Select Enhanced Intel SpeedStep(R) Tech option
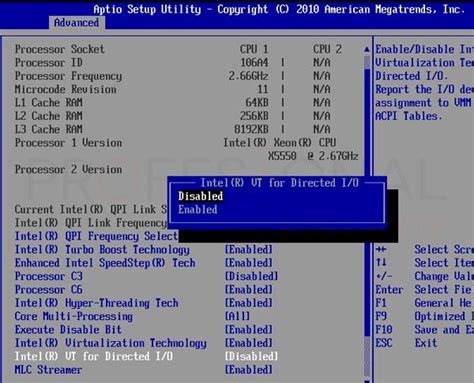The width and height of the screenshot is (474, 383). click(105, 263)
